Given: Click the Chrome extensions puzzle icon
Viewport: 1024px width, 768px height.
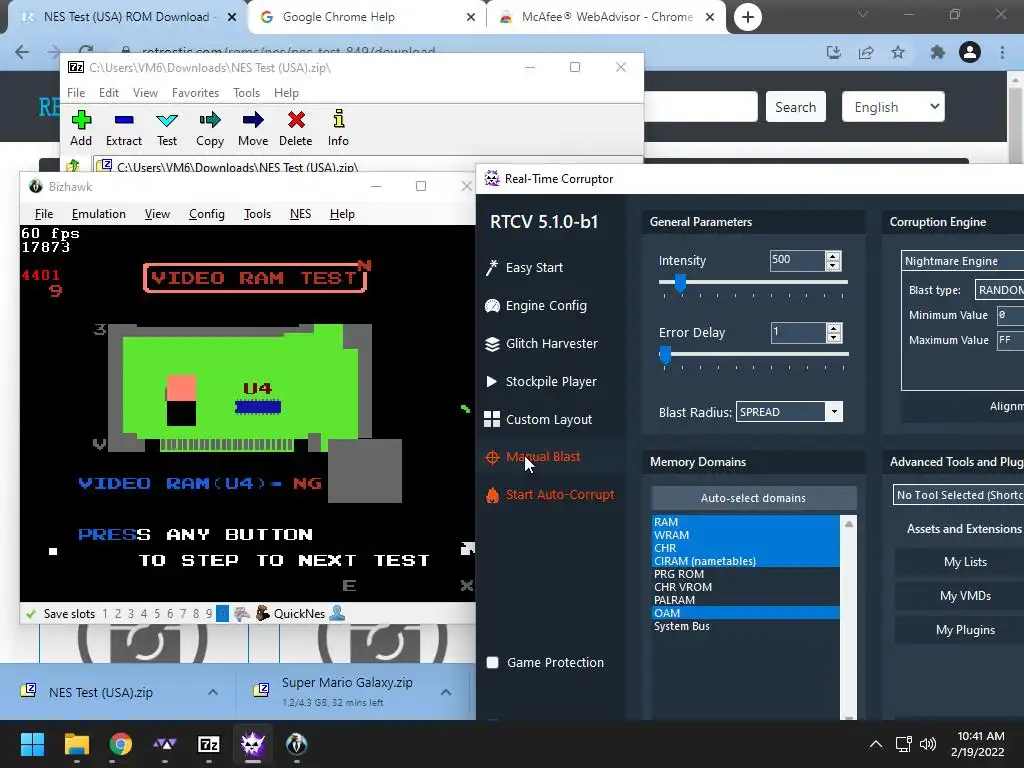Looking at the screenshot, I should (x=938, y=52).
